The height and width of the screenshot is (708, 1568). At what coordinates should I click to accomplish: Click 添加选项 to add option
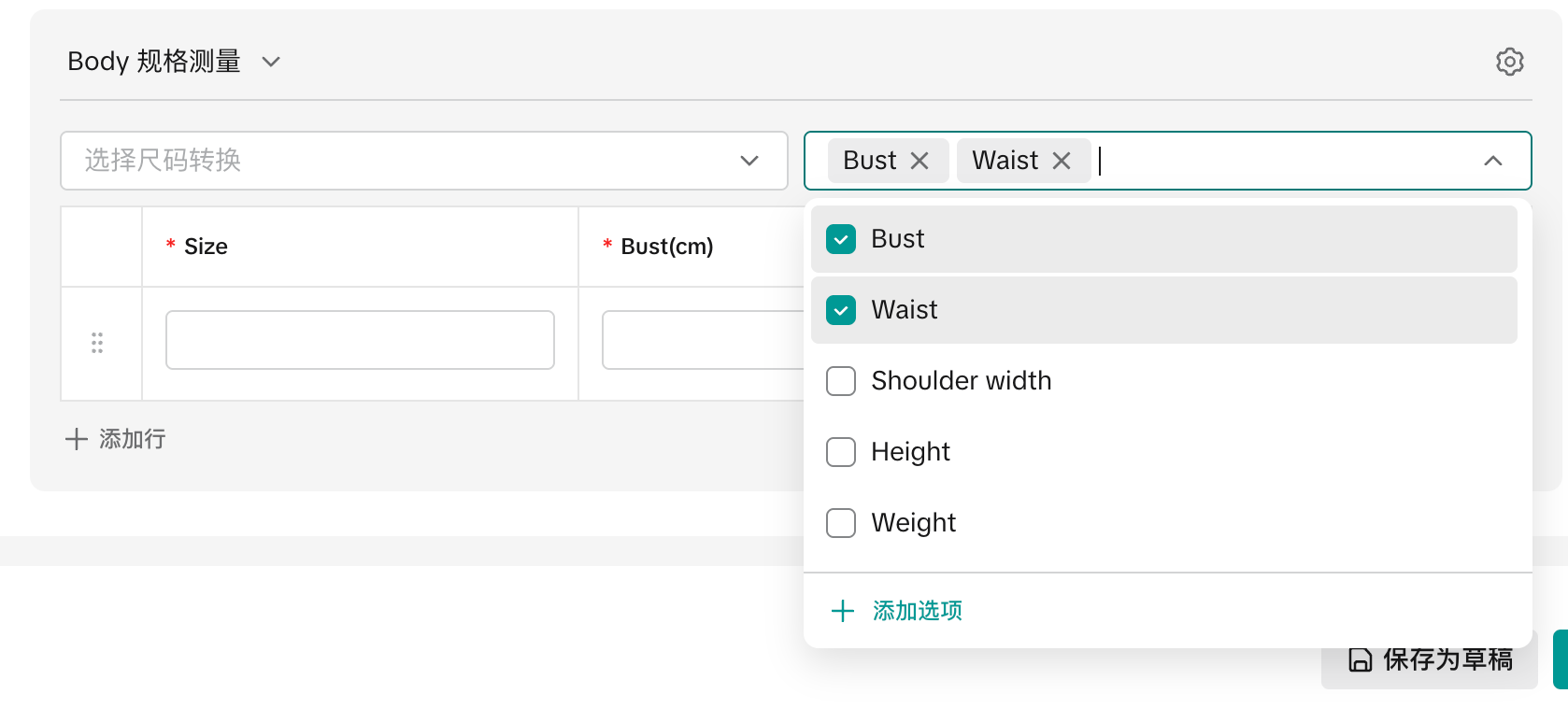point(917,611)
